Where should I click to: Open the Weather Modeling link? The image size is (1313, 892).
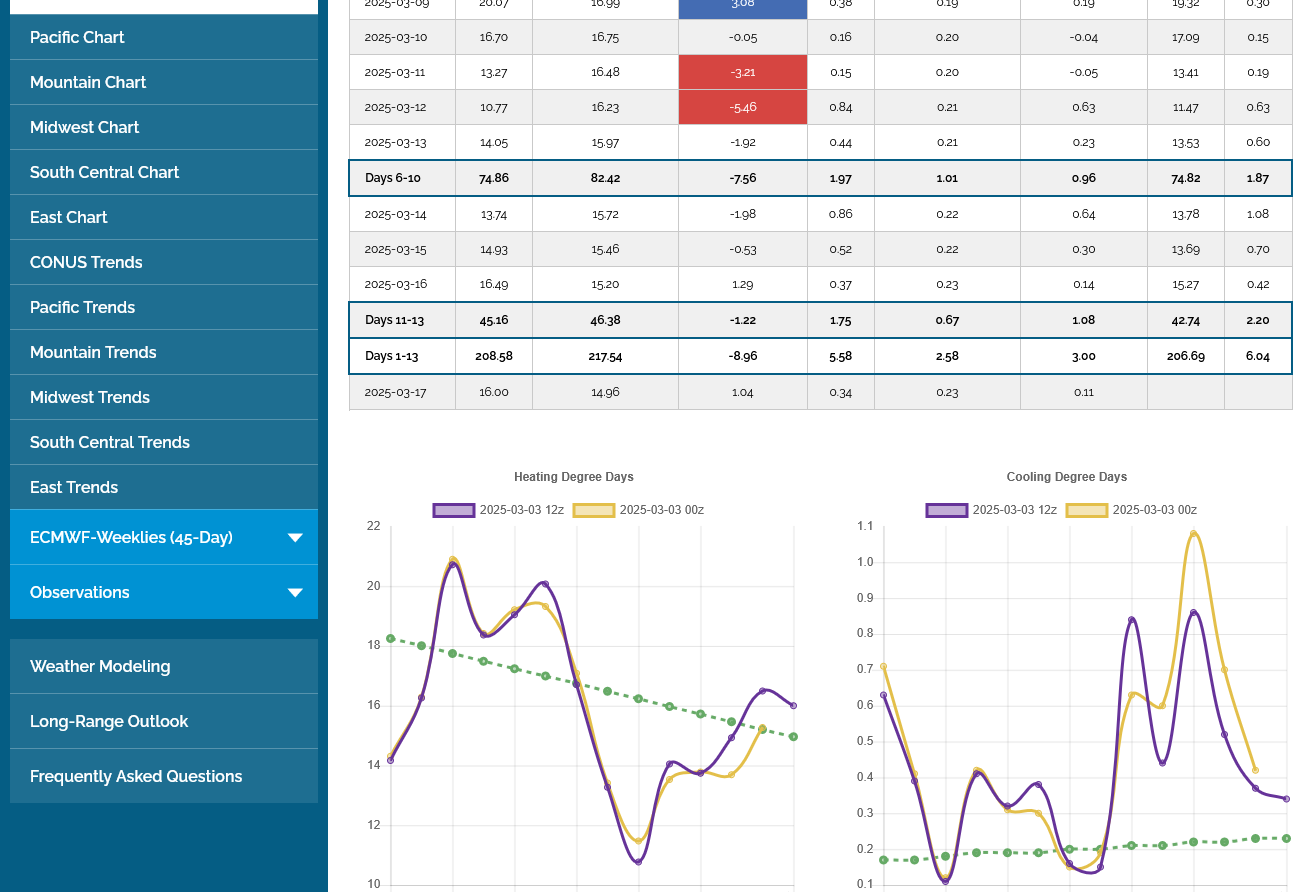[x=100, y=667]
